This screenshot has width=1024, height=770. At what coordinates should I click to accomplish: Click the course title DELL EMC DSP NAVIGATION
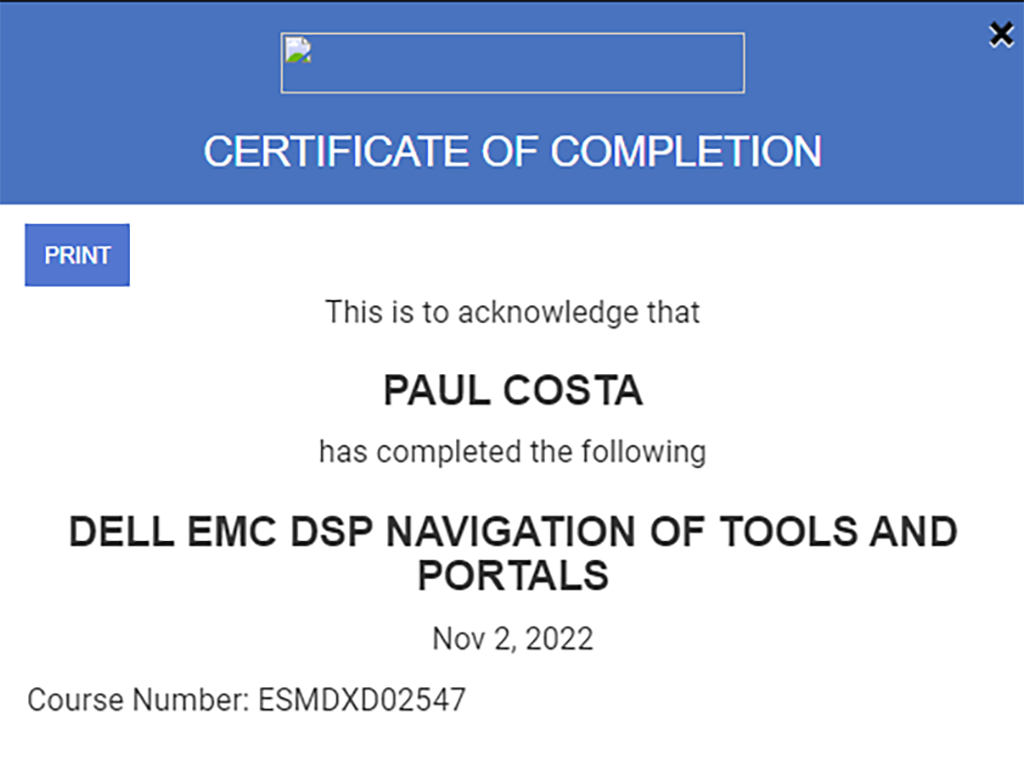(x=513, y=553)
